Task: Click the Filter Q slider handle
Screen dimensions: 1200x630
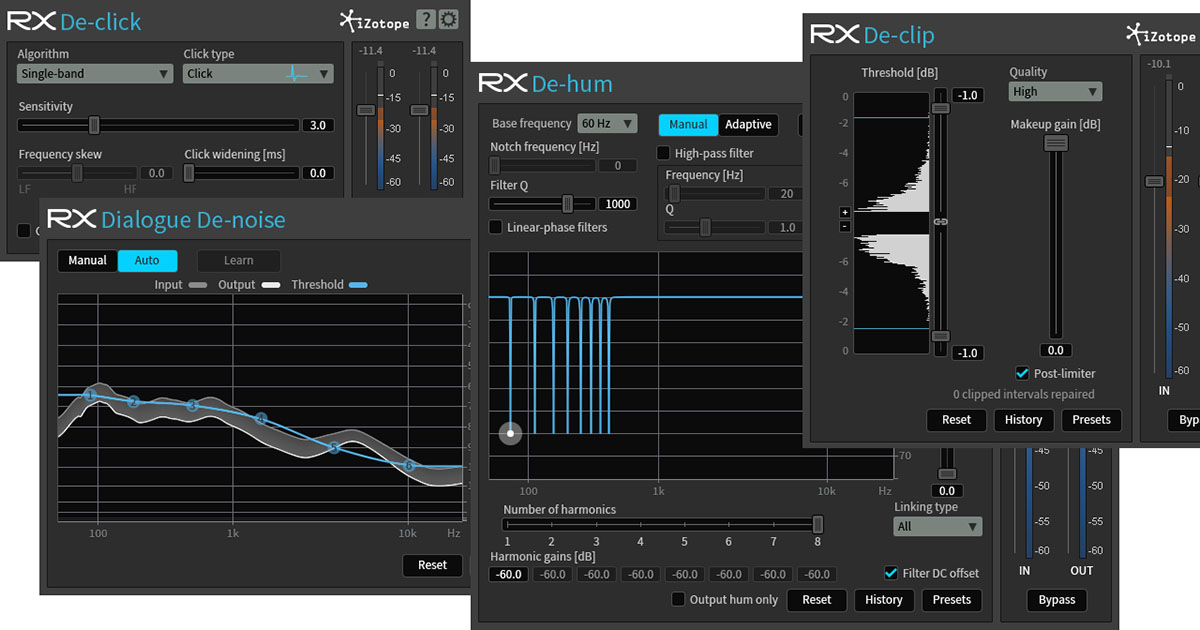Action: point(568,204)
